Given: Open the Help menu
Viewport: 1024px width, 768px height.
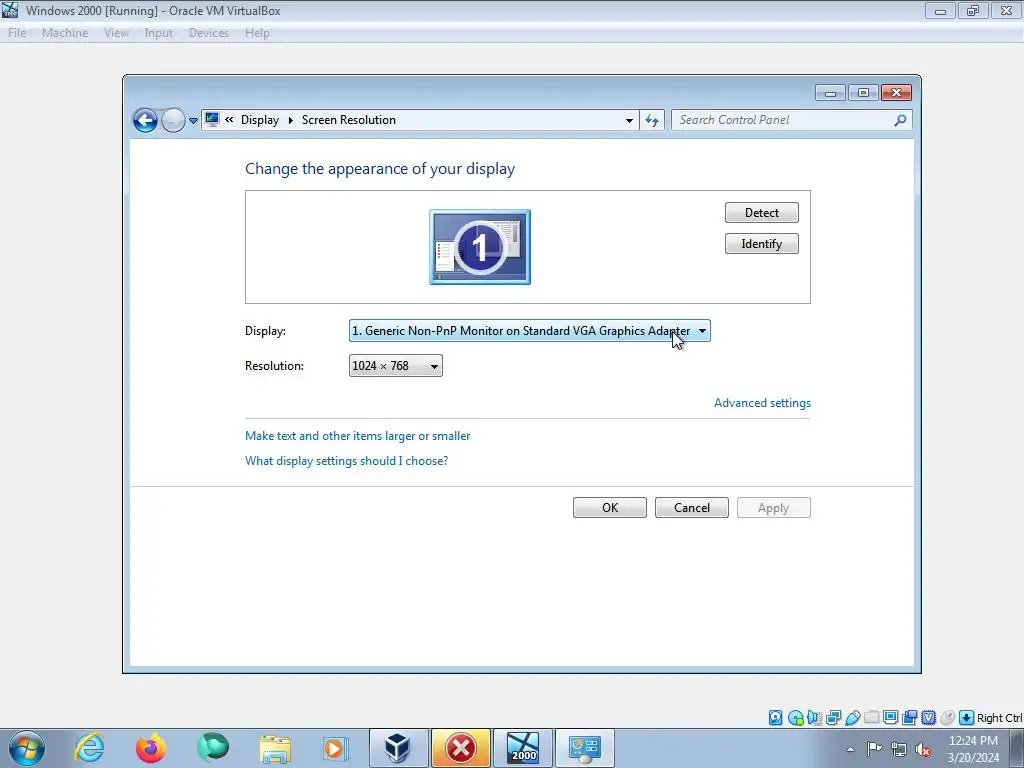Looking at the screenshot, I should tap(257, 33).
